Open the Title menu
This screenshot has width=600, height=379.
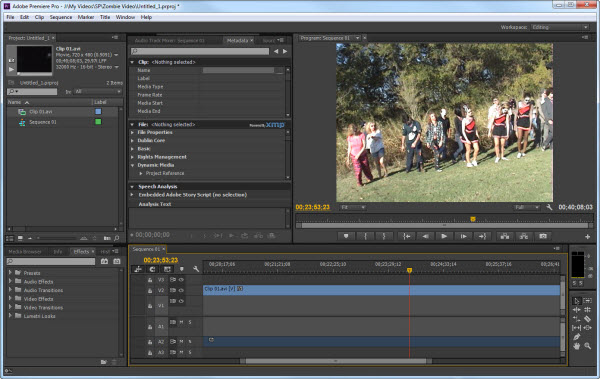105,17
